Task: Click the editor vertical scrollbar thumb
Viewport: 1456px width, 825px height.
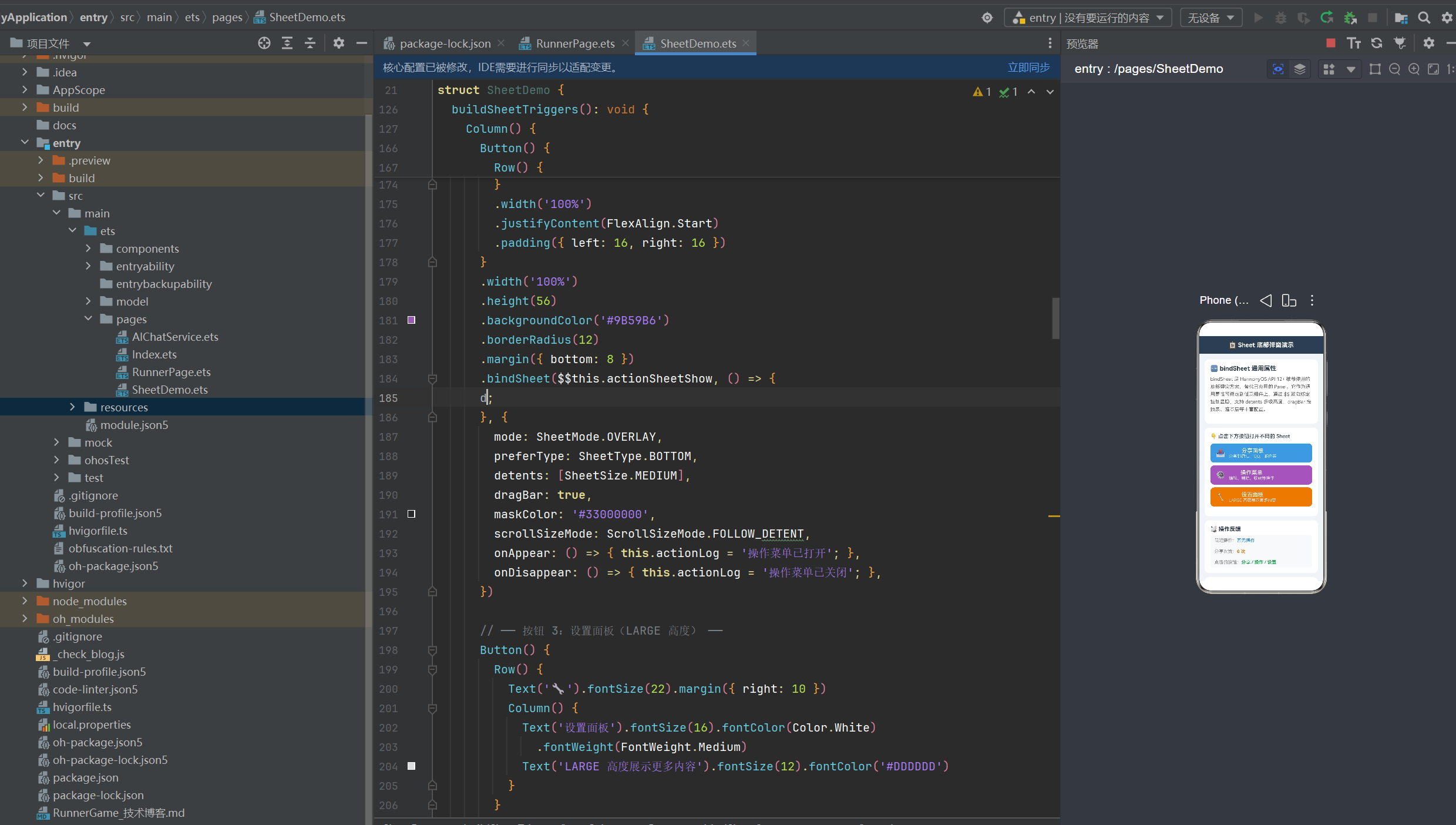Action: tap(1055, 318)
